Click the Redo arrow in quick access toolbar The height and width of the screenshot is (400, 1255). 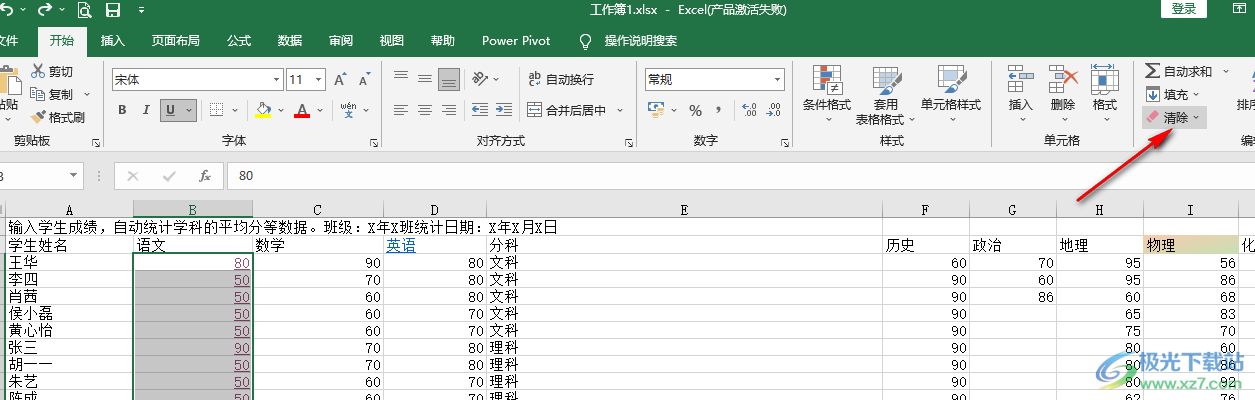pos(44,10)
